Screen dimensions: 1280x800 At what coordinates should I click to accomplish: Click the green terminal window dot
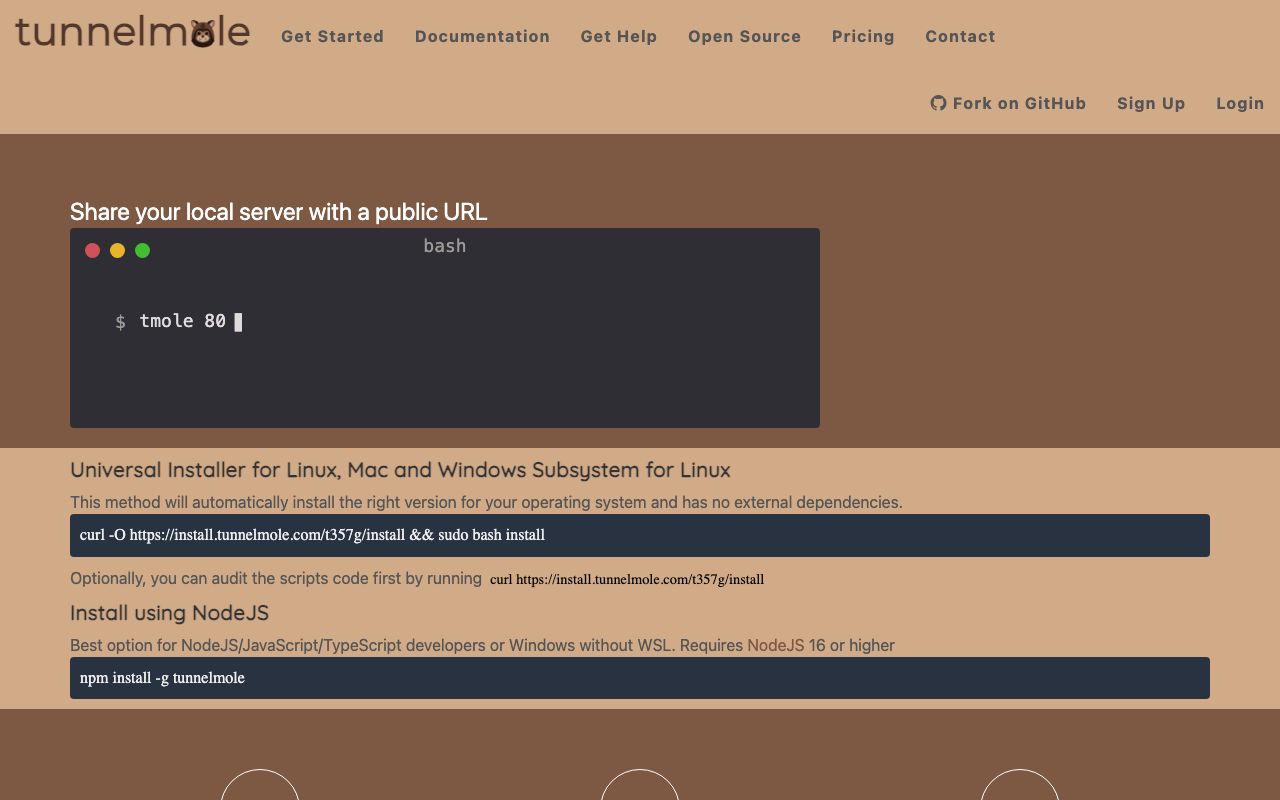pos(143,250)
